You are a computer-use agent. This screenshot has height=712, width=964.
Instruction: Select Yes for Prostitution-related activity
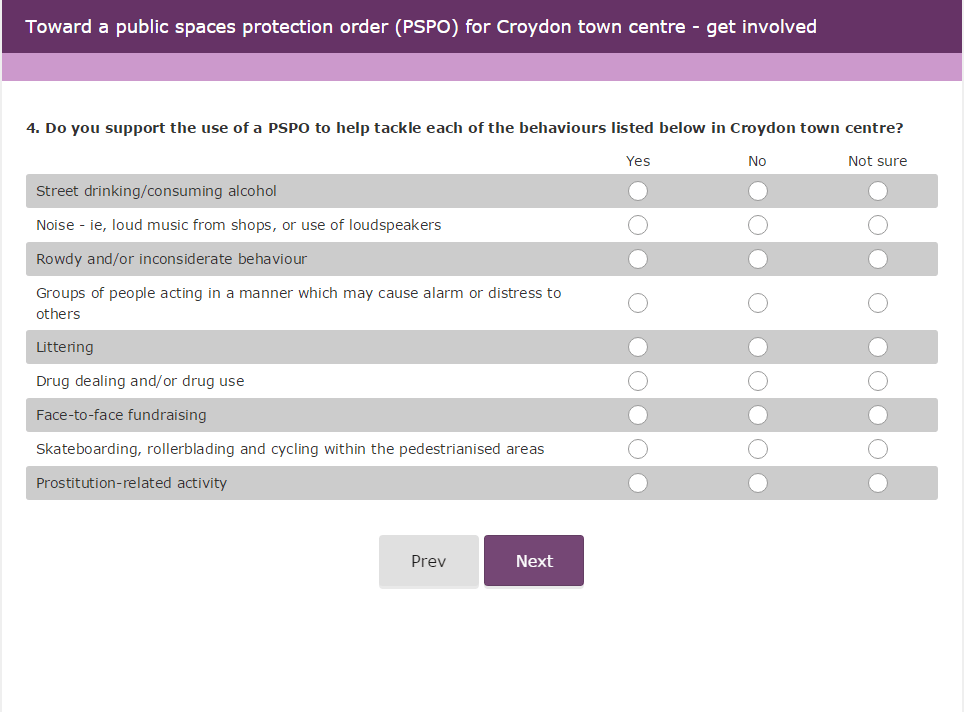(638, 483)
